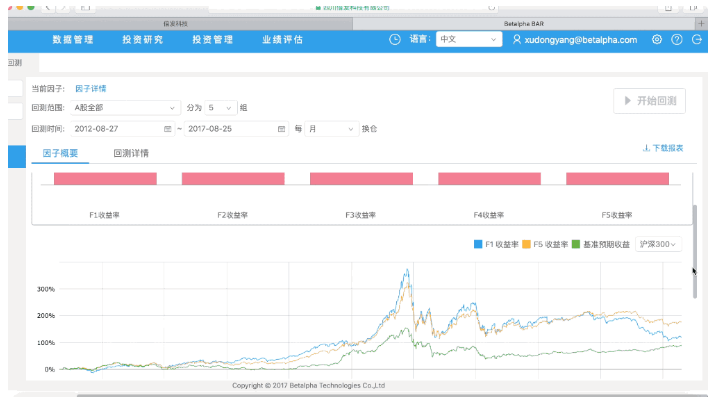Click the user account icon
Viewport: 716px width, 397px height.
click(x=516, y=39)
